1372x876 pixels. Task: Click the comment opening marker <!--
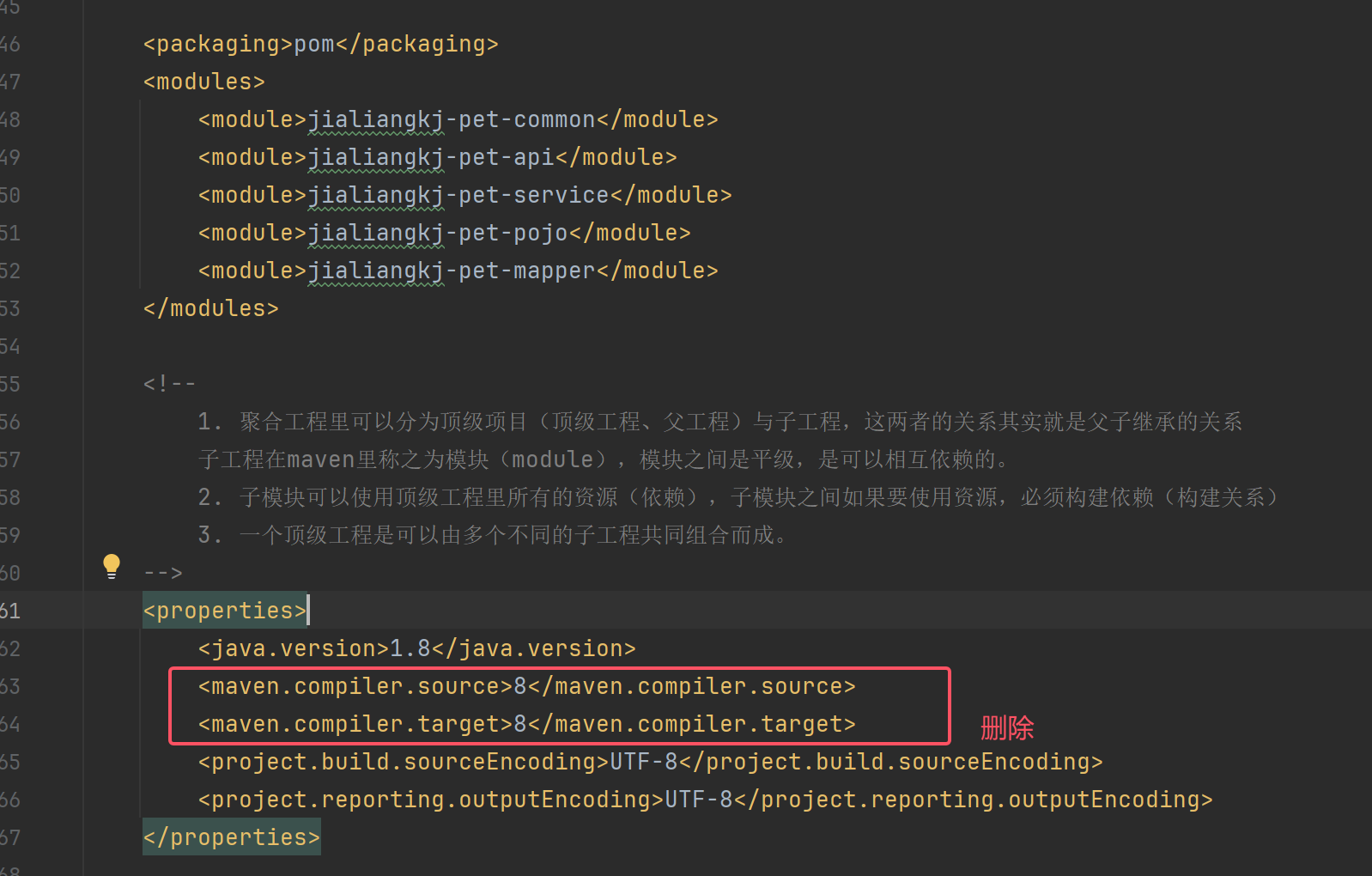170,384
